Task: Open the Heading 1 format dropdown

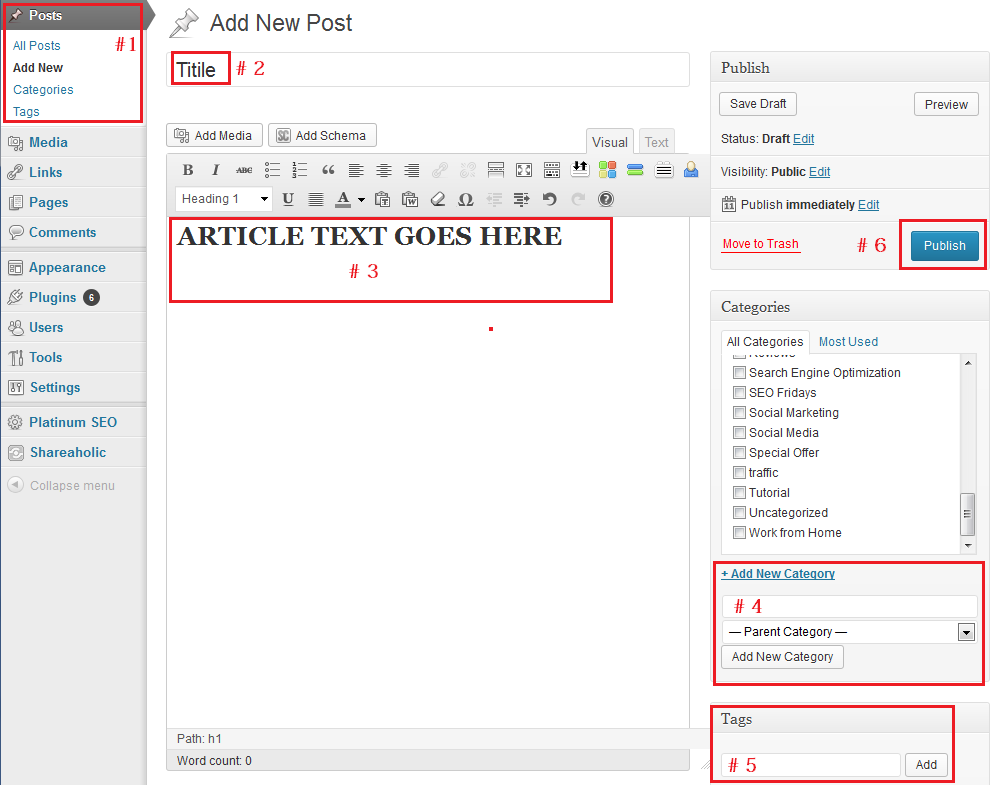Action: click(x=224, y=199)
